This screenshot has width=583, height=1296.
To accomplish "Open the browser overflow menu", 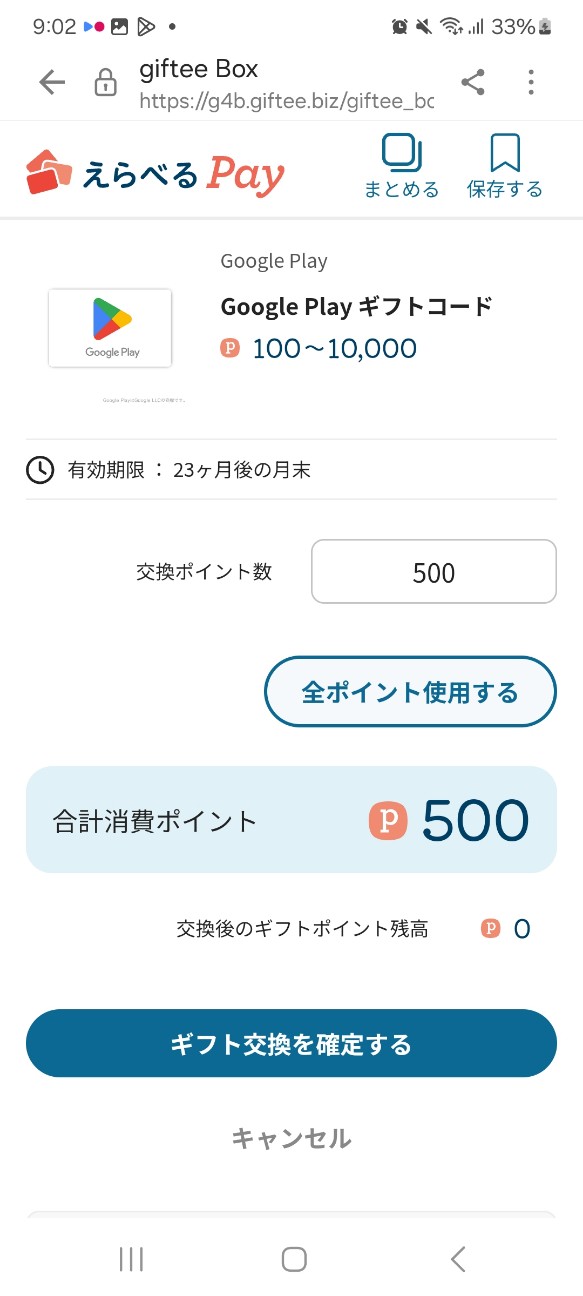I will click(x=531, y=83).
